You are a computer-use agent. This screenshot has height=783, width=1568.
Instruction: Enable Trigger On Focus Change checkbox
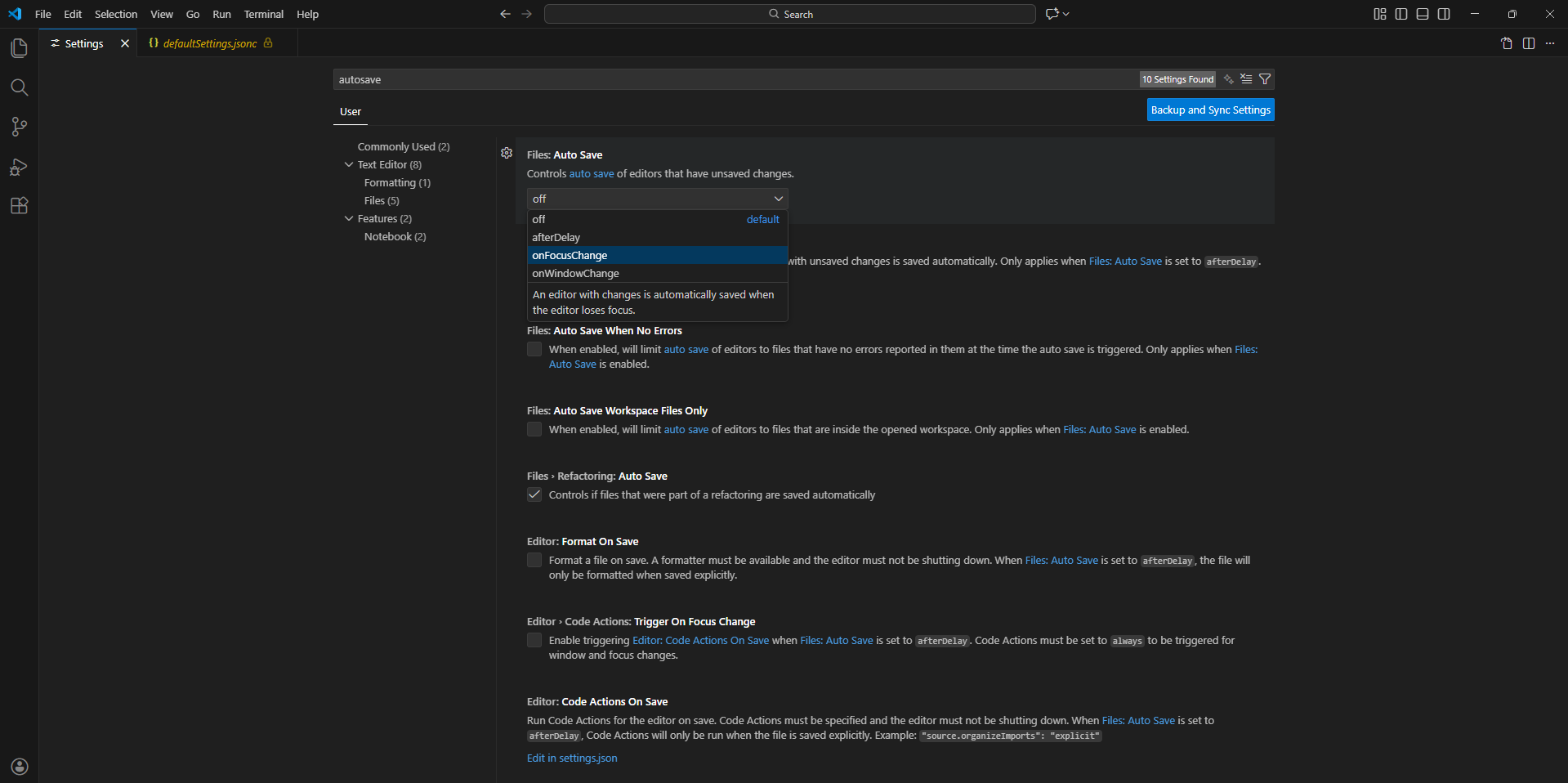[534, 640]
